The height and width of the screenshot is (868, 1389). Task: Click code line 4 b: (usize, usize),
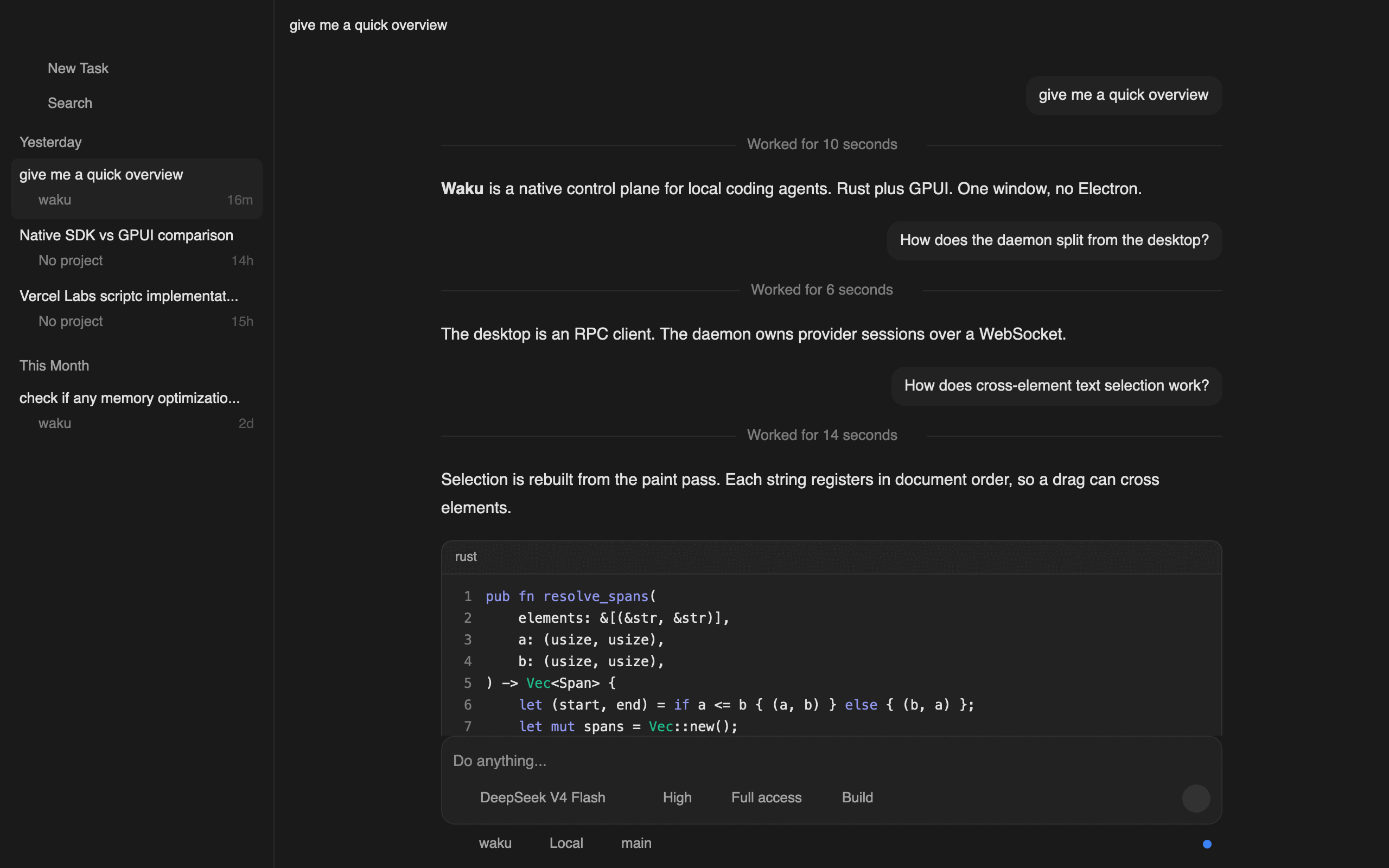click(591, 661)
